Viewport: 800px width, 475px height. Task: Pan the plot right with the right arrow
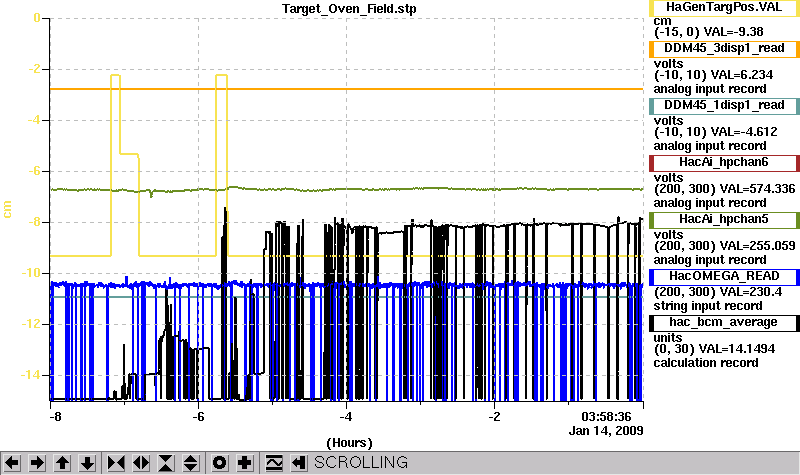[37, 463]
